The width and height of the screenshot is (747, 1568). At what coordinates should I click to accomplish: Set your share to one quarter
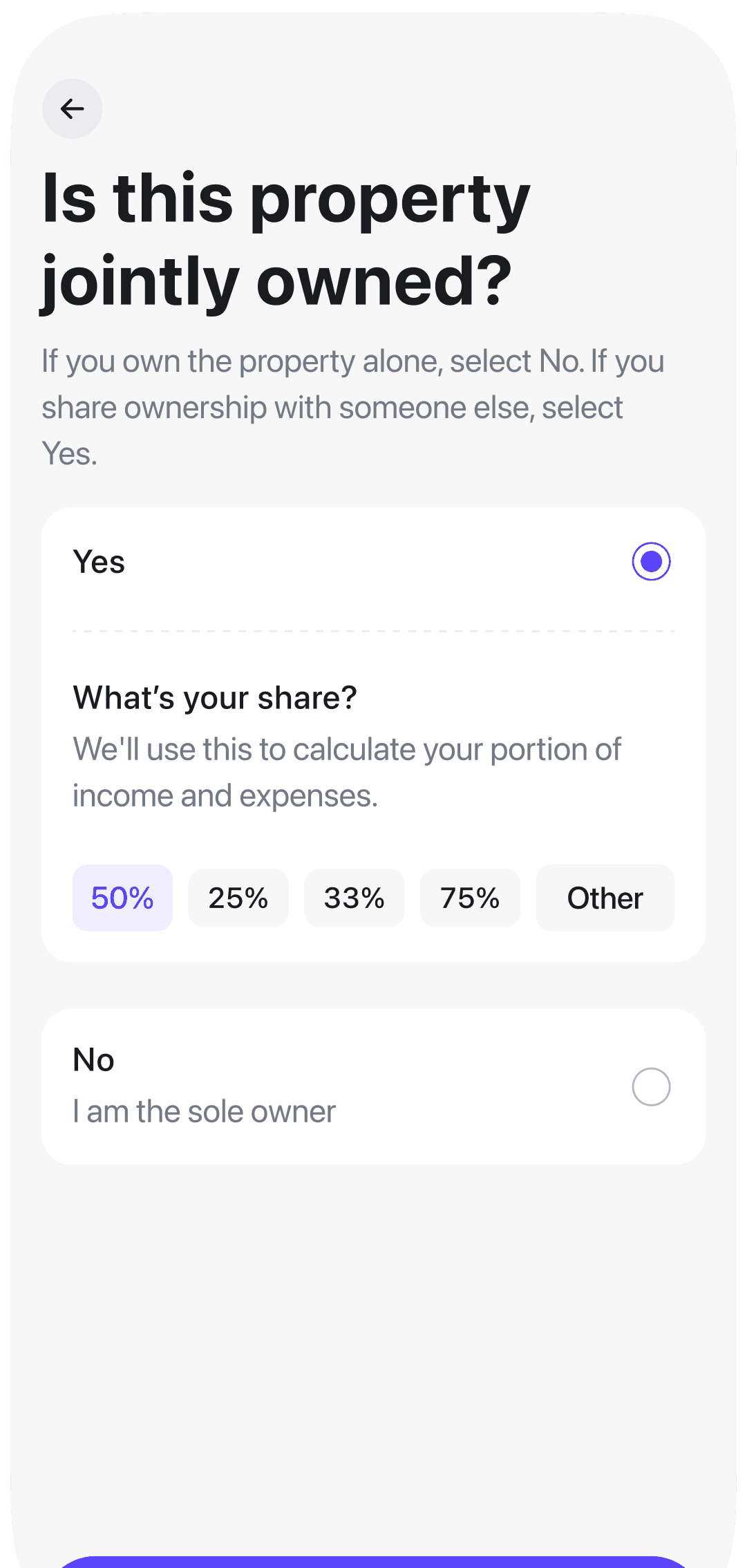(238, 898)
